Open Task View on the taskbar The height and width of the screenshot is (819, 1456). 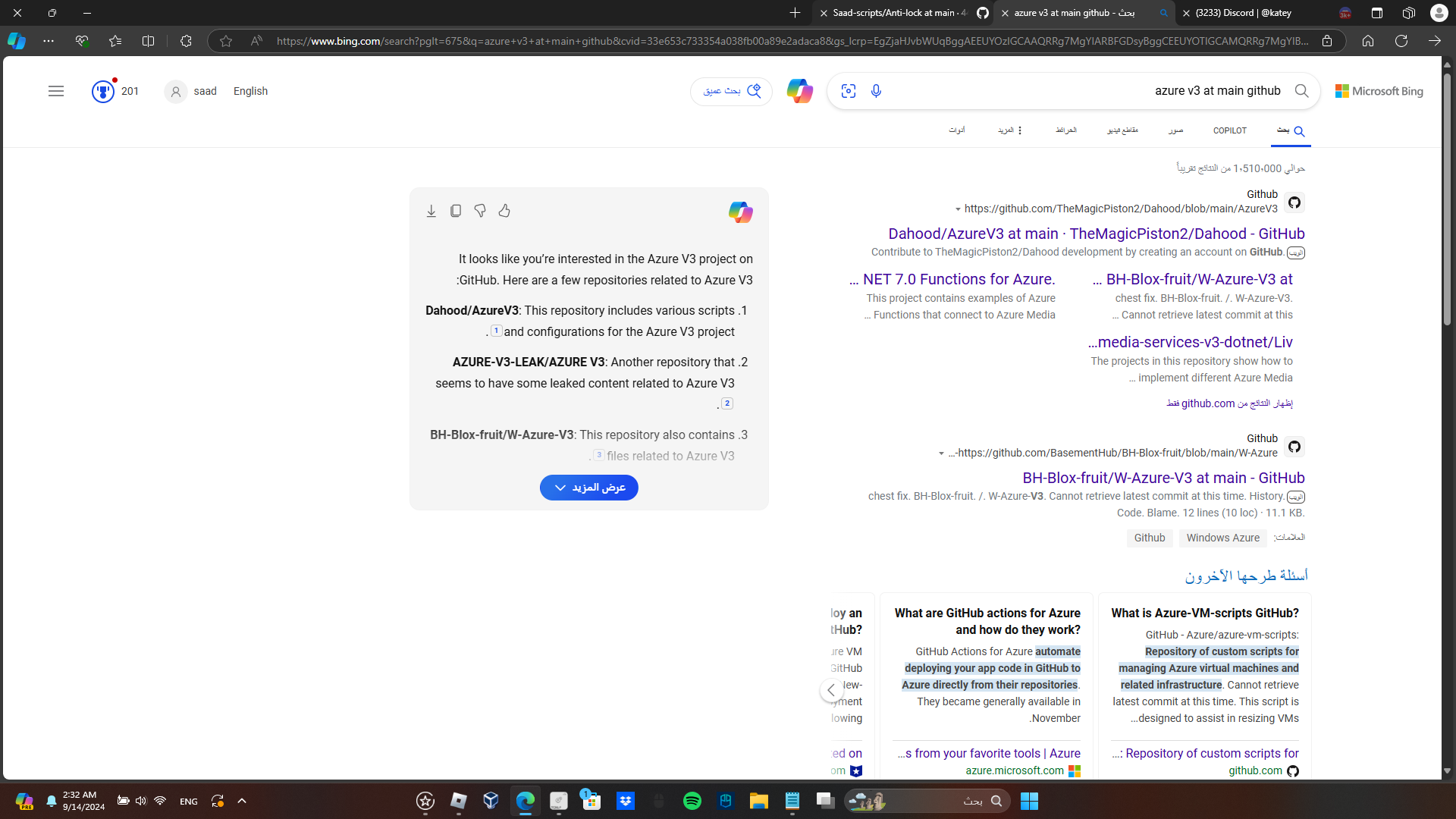click(826, 801)
